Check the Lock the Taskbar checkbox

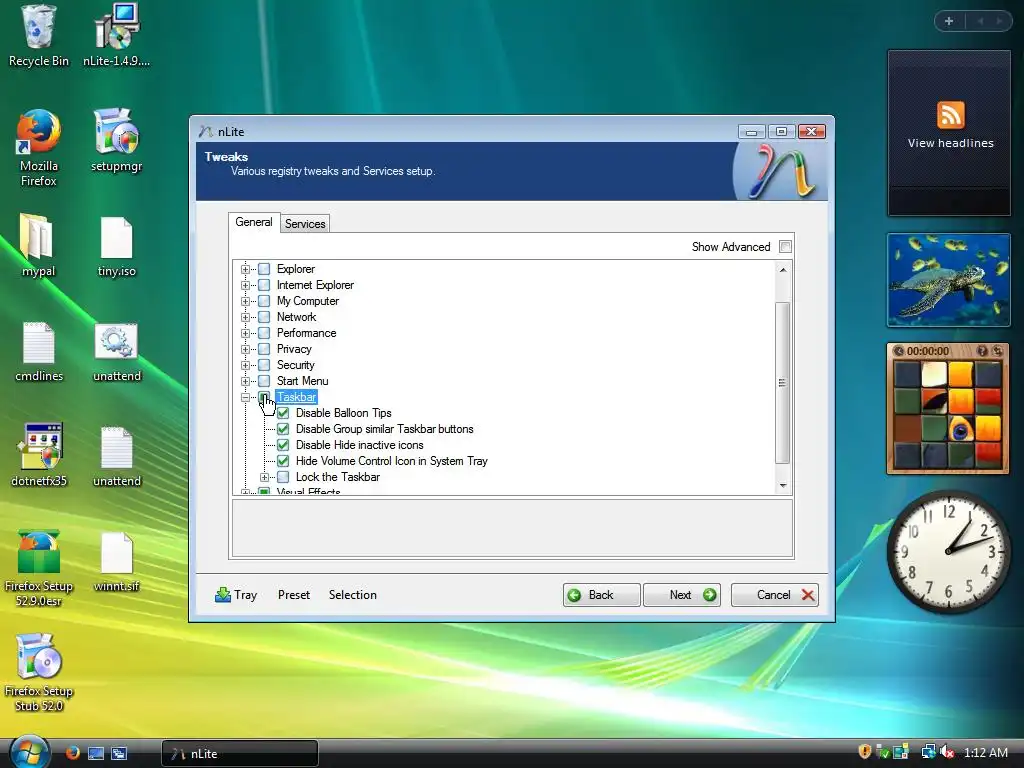pyautogui.click(x=283, y=477)
